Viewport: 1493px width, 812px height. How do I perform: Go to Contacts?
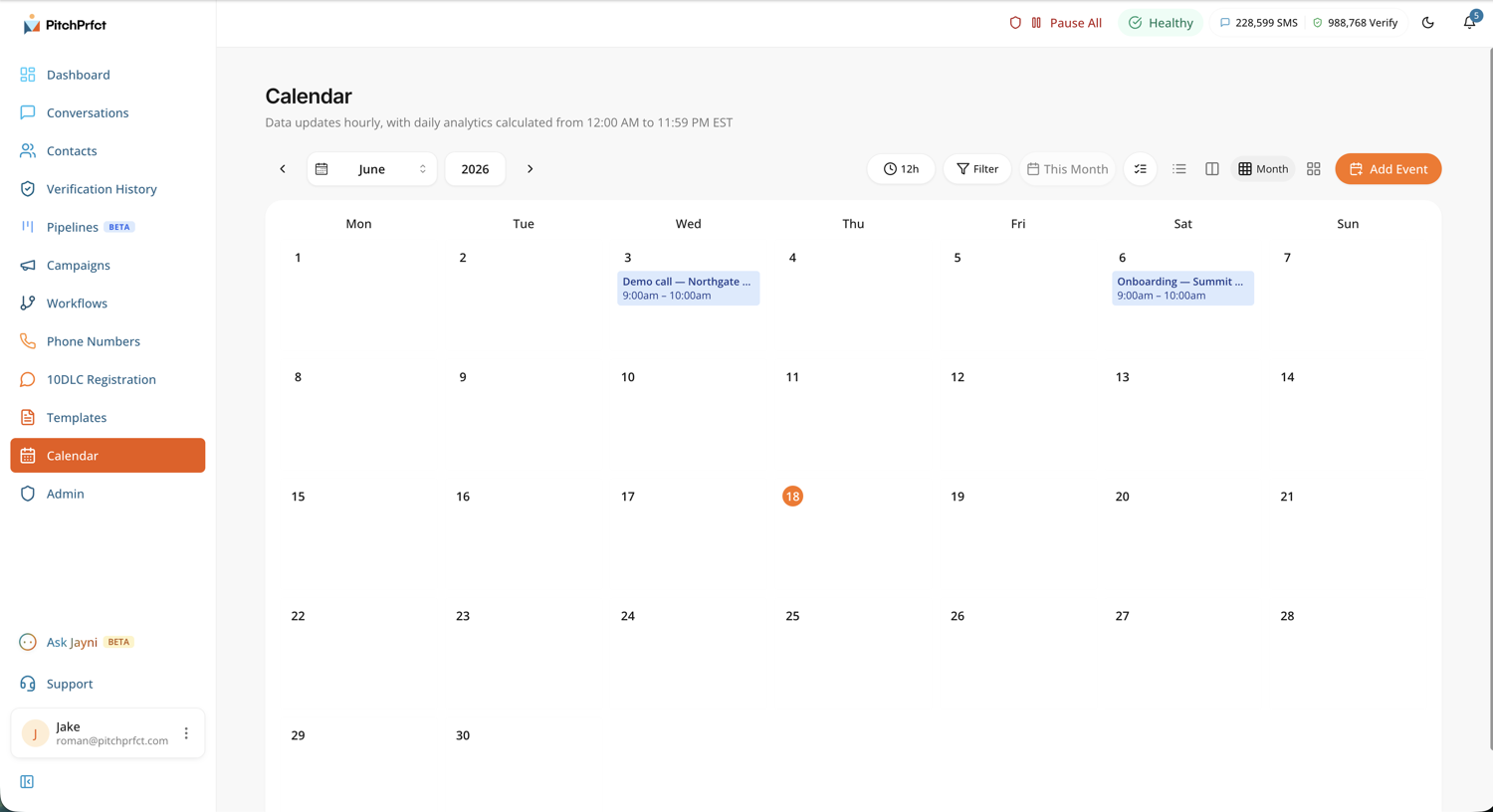107,151
